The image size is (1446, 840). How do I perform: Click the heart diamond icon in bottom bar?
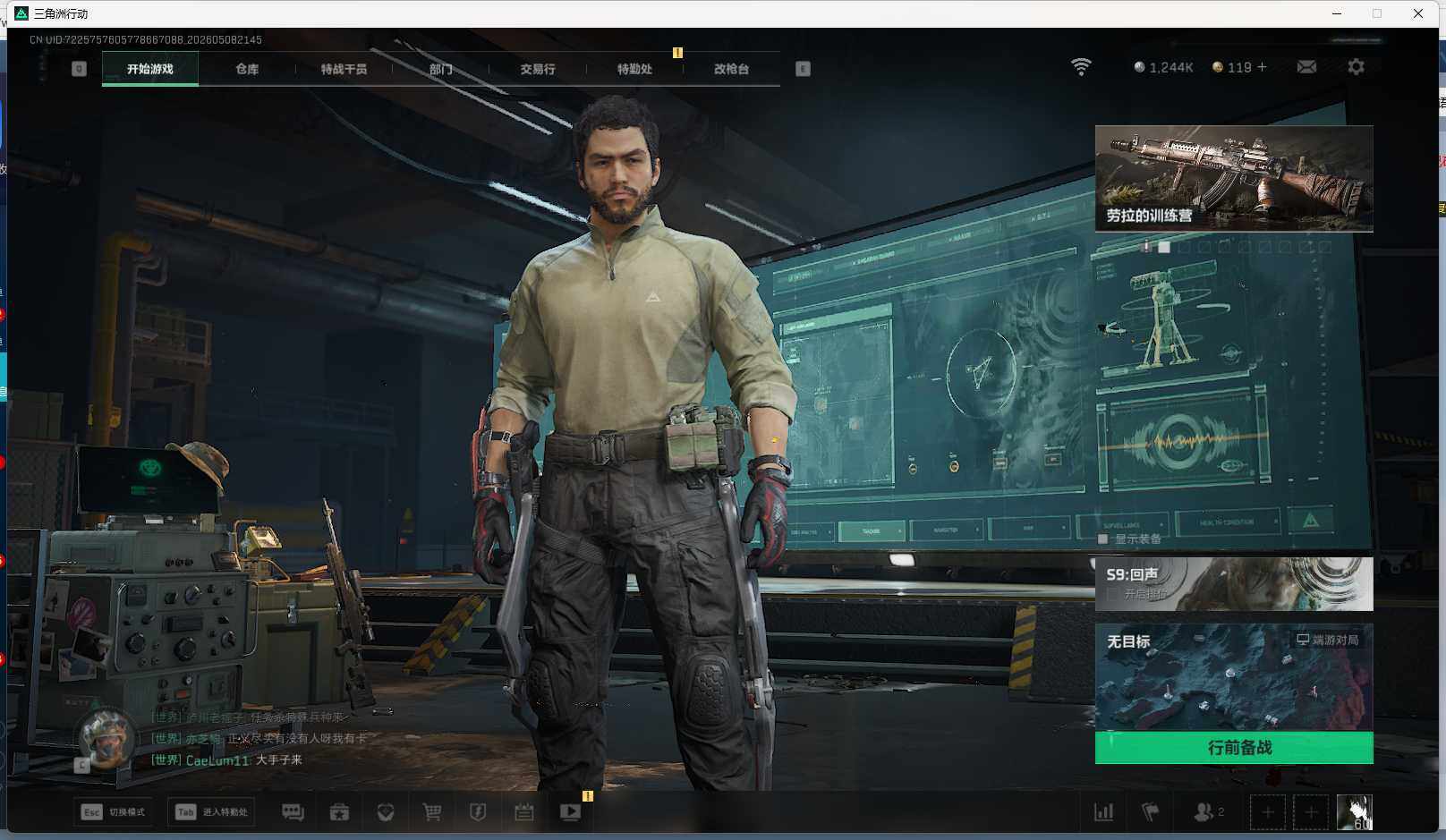click(x=386, y=811)
